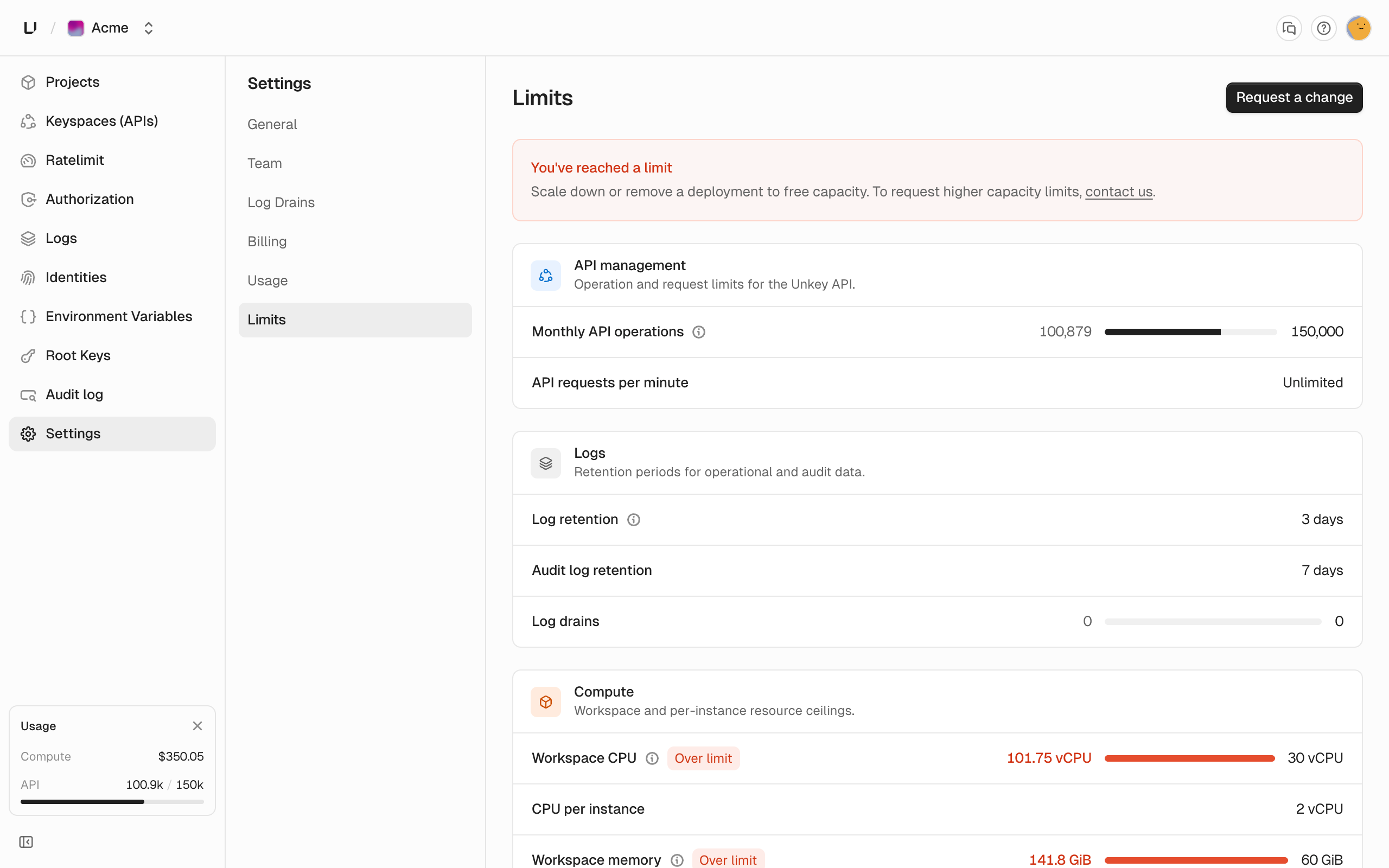This screenshot has width=1389, height=868.
Task: Open Billing settings
Action: [355, 242]
